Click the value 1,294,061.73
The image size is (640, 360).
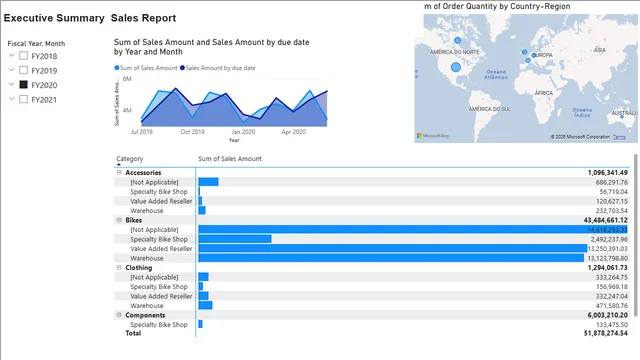(x=608, y=268)
